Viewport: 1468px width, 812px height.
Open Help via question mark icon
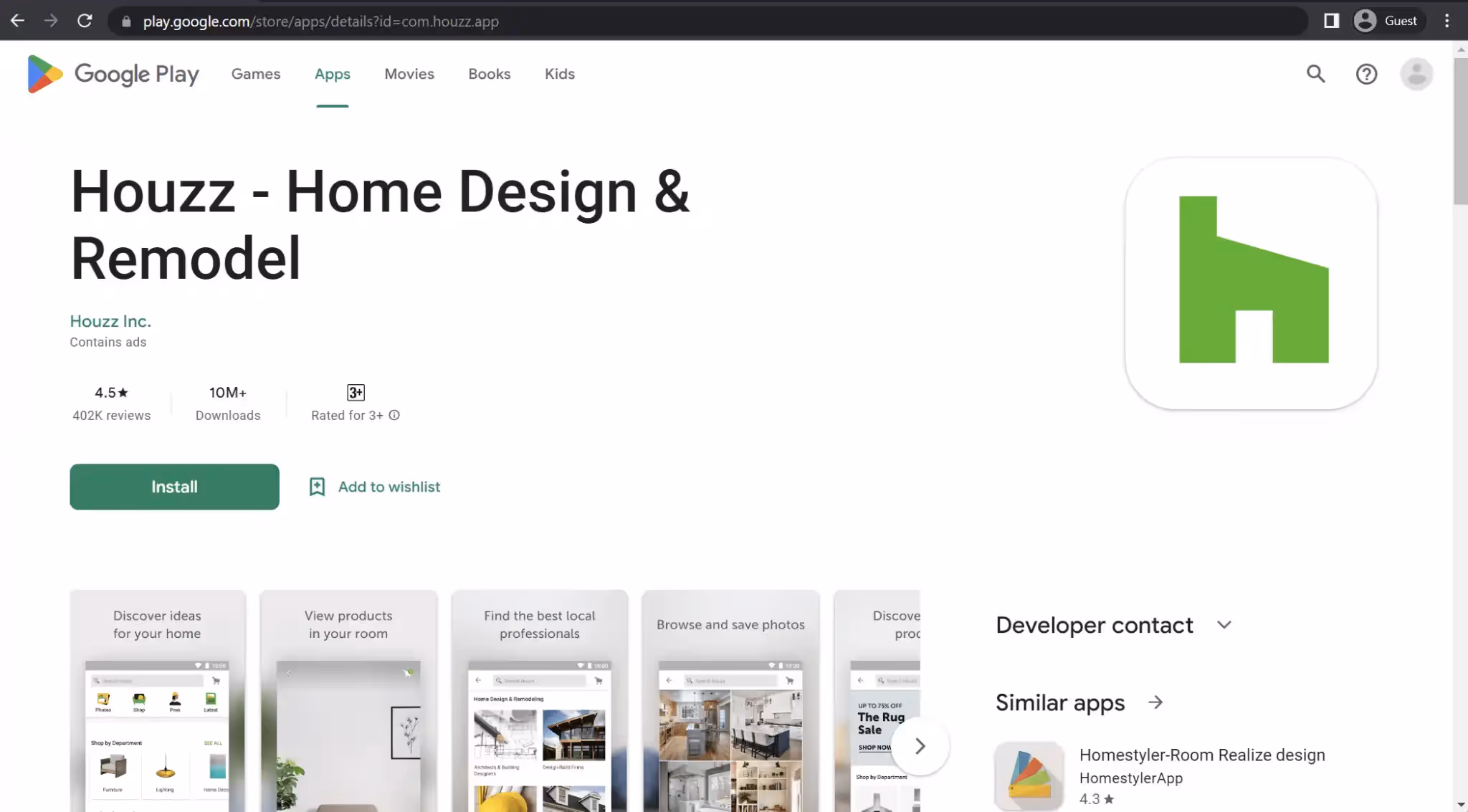[x=1366, y=74]
